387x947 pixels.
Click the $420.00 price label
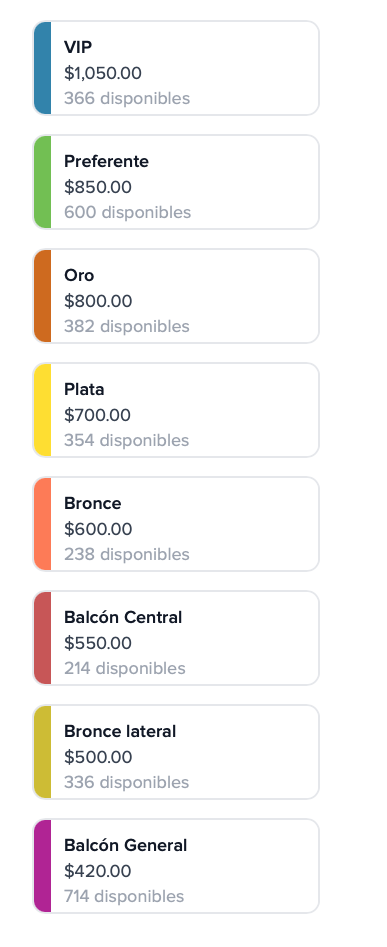(97, 871)
